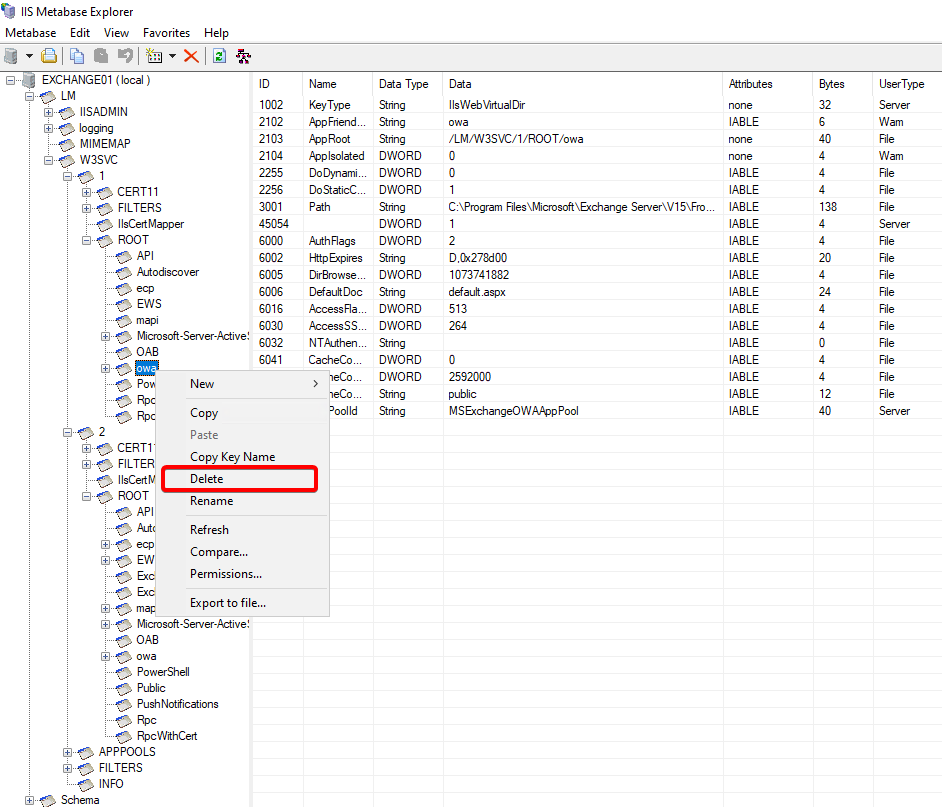
Task: Expand the APPPOOLS tree node
Action: pyautogui.click(x=68, y=752)
